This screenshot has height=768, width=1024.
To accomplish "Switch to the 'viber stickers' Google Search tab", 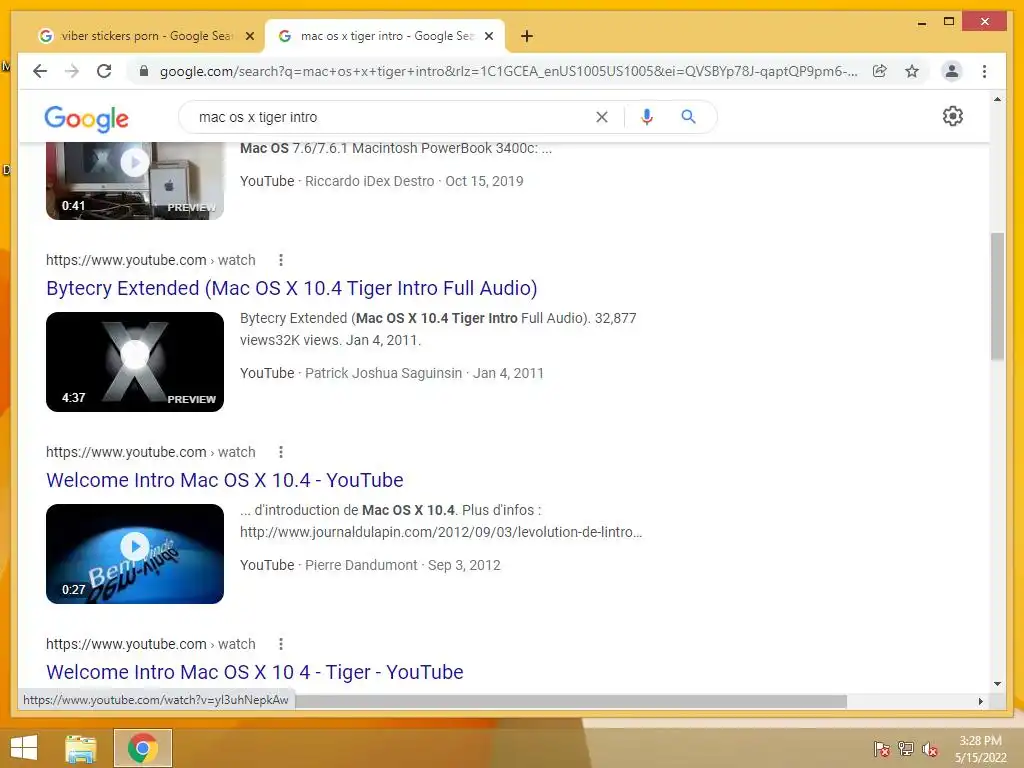I will (145, 36).
